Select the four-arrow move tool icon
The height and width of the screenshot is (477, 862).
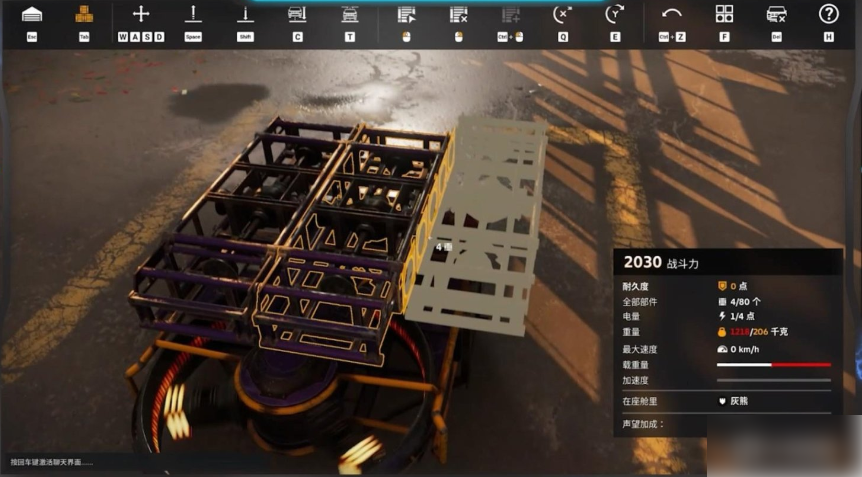[141, 14]
